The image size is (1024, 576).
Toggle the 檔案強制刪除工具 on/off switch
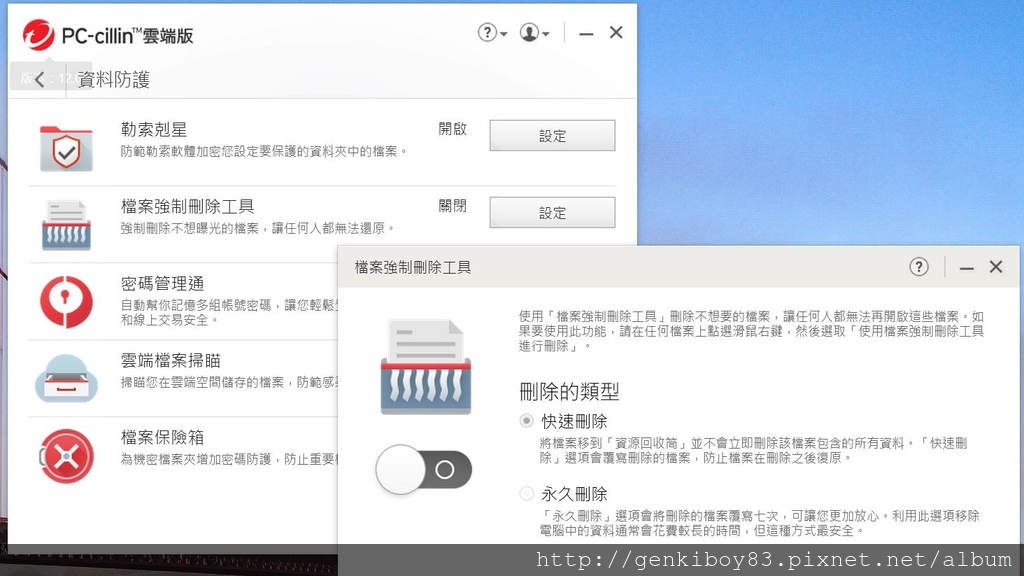(x=423, y=470)
